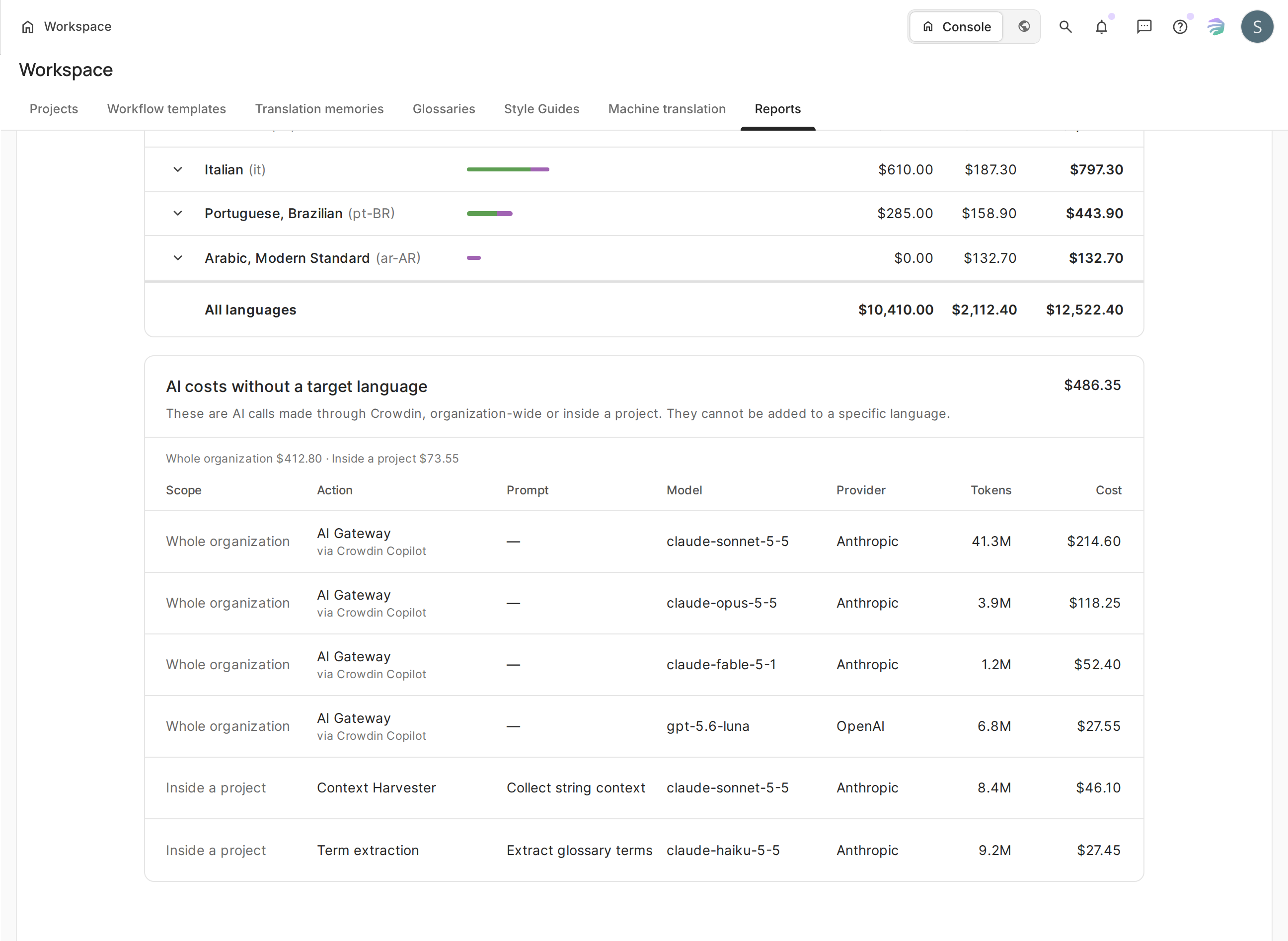This screenshot has height=941, width=1288.
Task: Click the Provider column header
Action: tap(861, 490)
